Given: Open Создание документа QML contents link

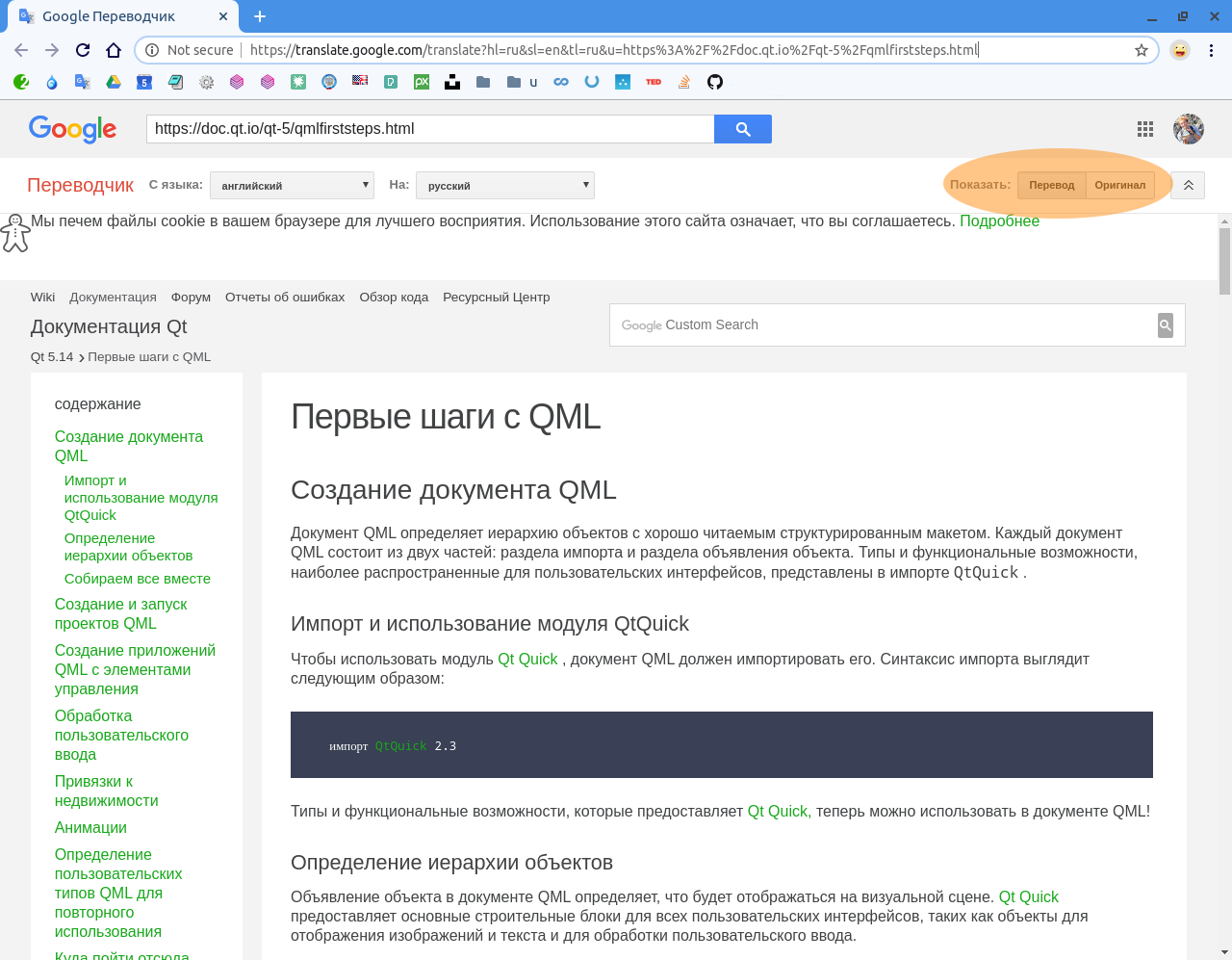Looking at the screenshot, I should [x=129, y=446].
